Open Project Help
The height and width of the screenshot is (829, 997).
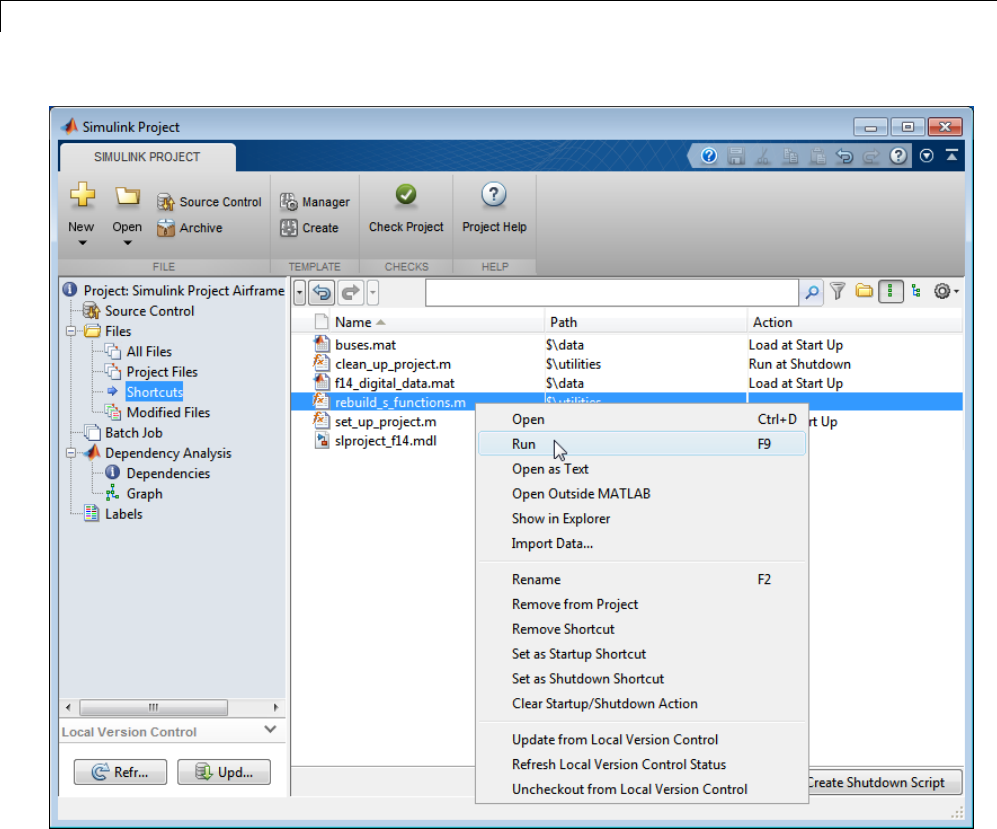point(494,209)
